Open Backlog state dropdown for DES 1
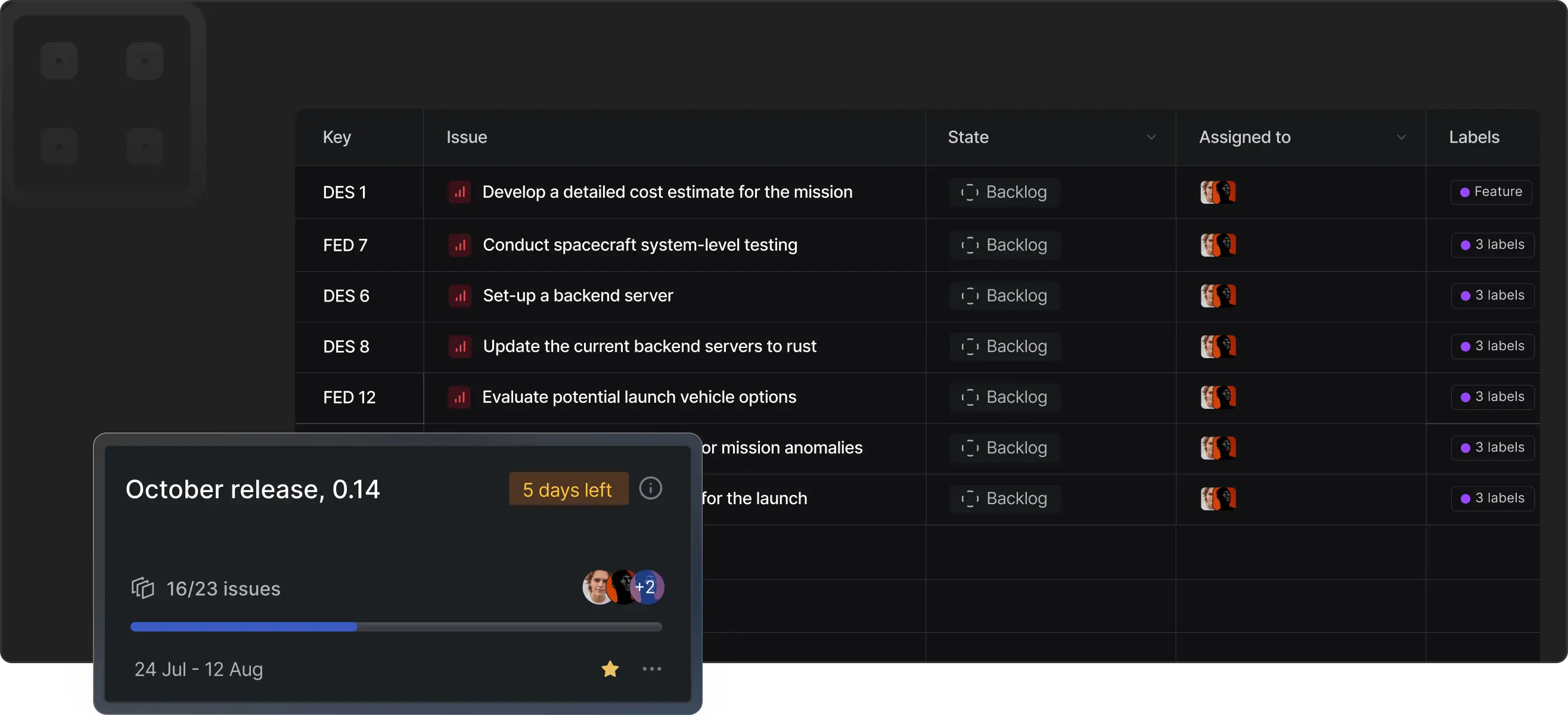The image size is (1568, 715). [1004, 192]
